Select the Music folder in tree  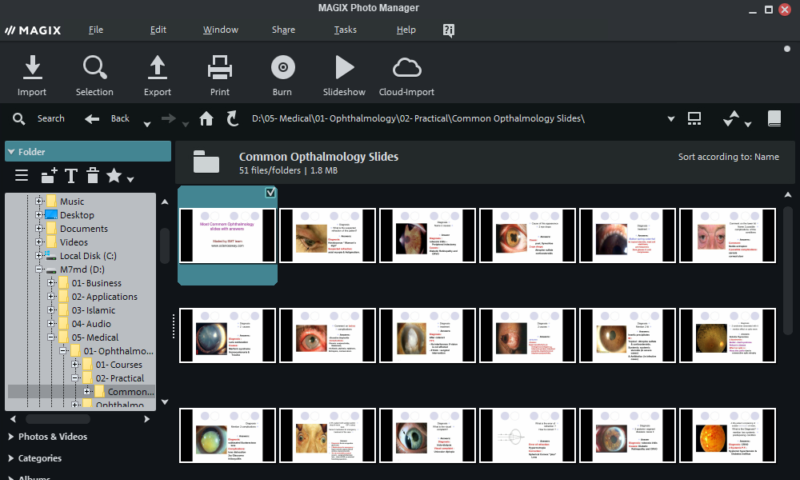click(71, 201)
